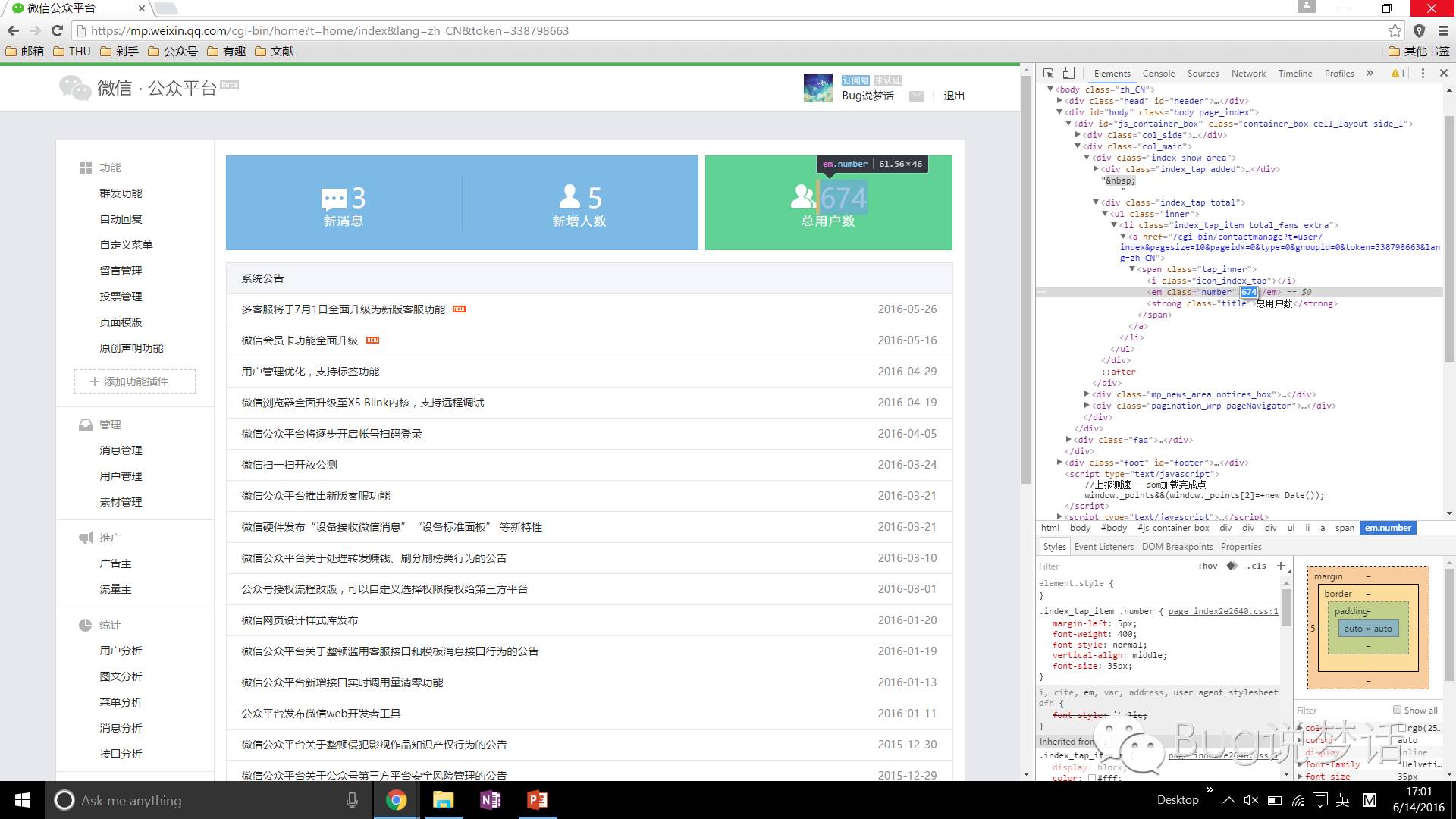Image resolution: width=1456 pixels, height=819 pixels.
Task: Show more DevTools tabs via double chevron
Action: point(1370,74)
